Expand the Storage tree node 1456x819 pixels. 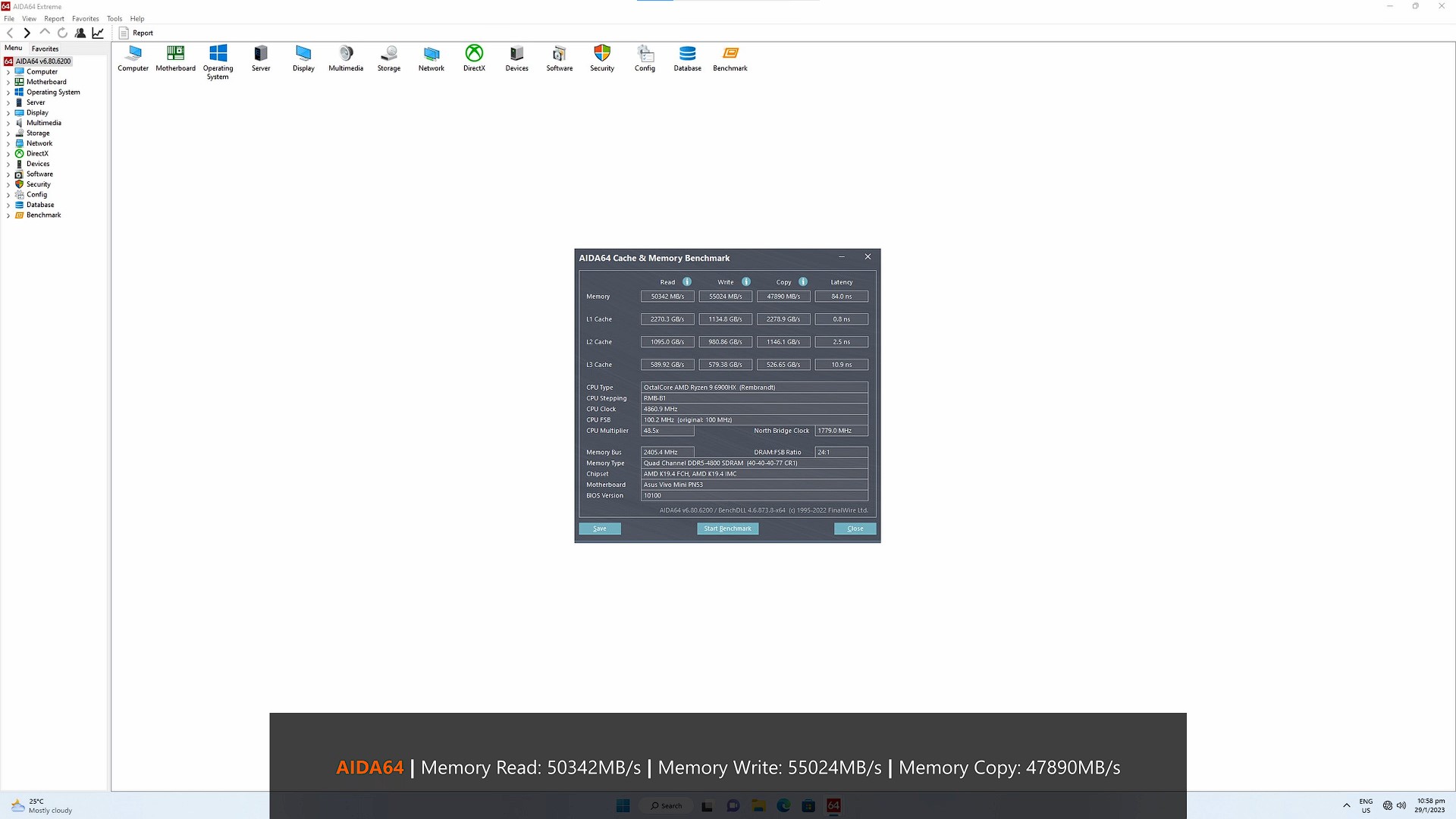coord(8,133)
